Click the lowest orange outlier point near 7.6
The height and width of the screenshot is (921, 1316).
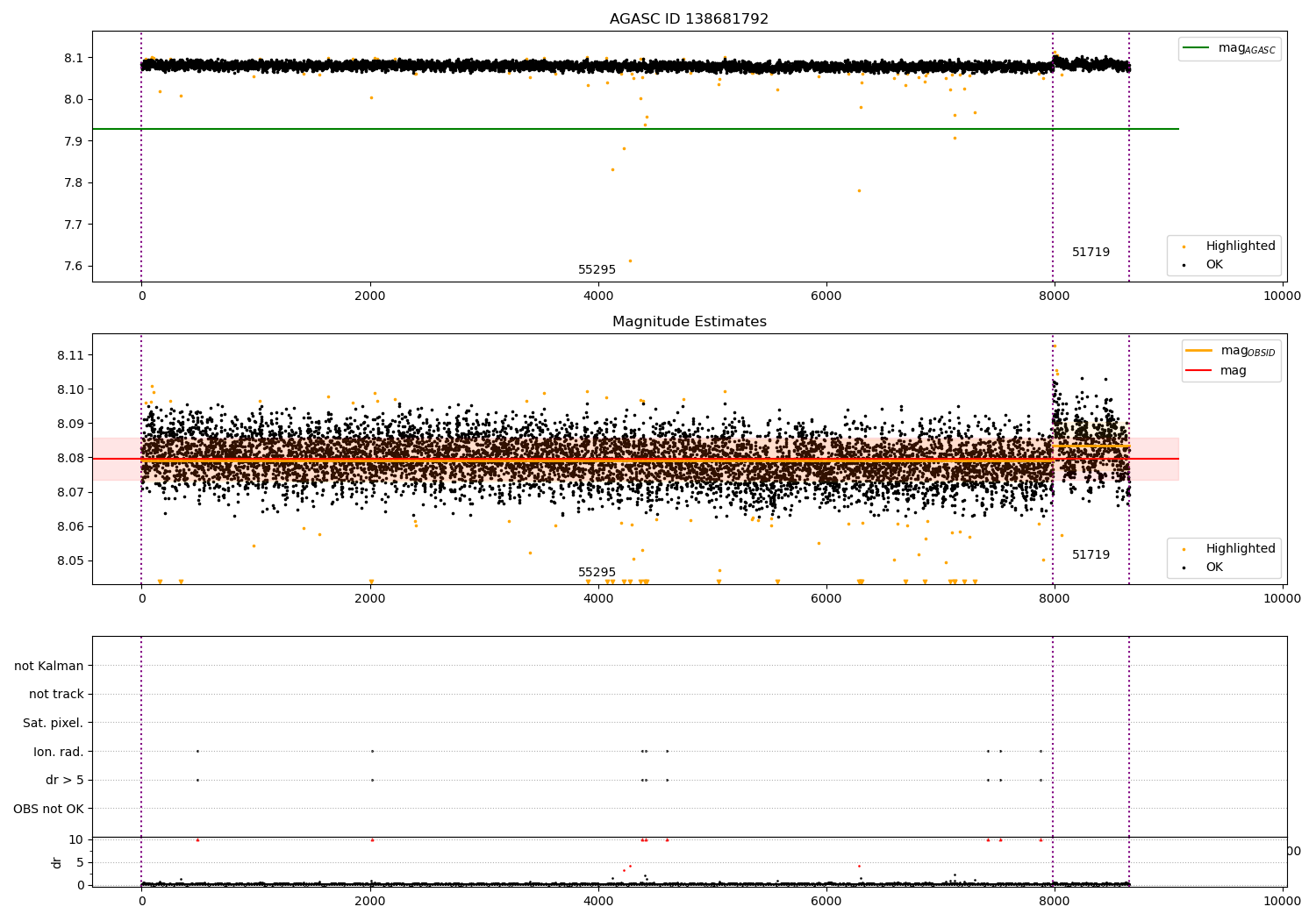[x=630, y=261]
